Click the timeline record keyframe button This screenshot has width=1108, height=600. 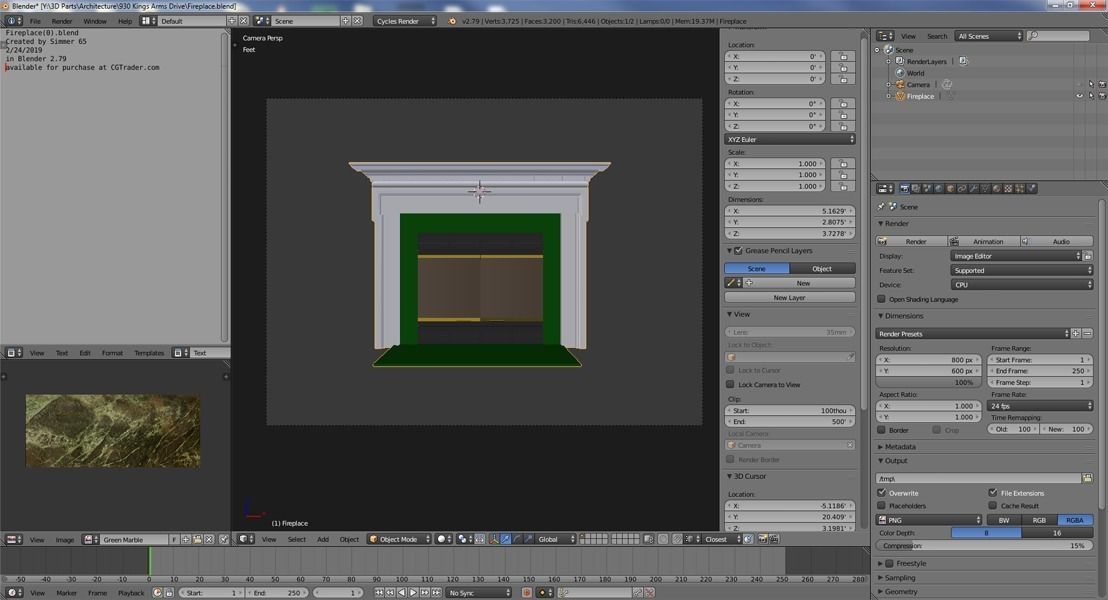(526, 593)
